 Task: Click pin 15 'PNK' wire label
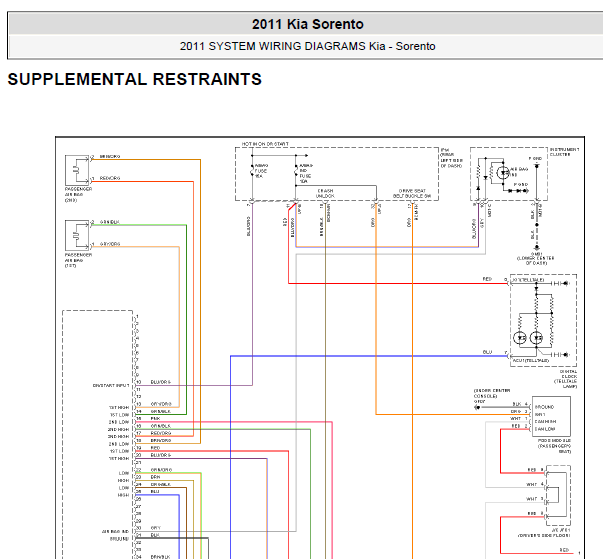click(x=155, y=418)
